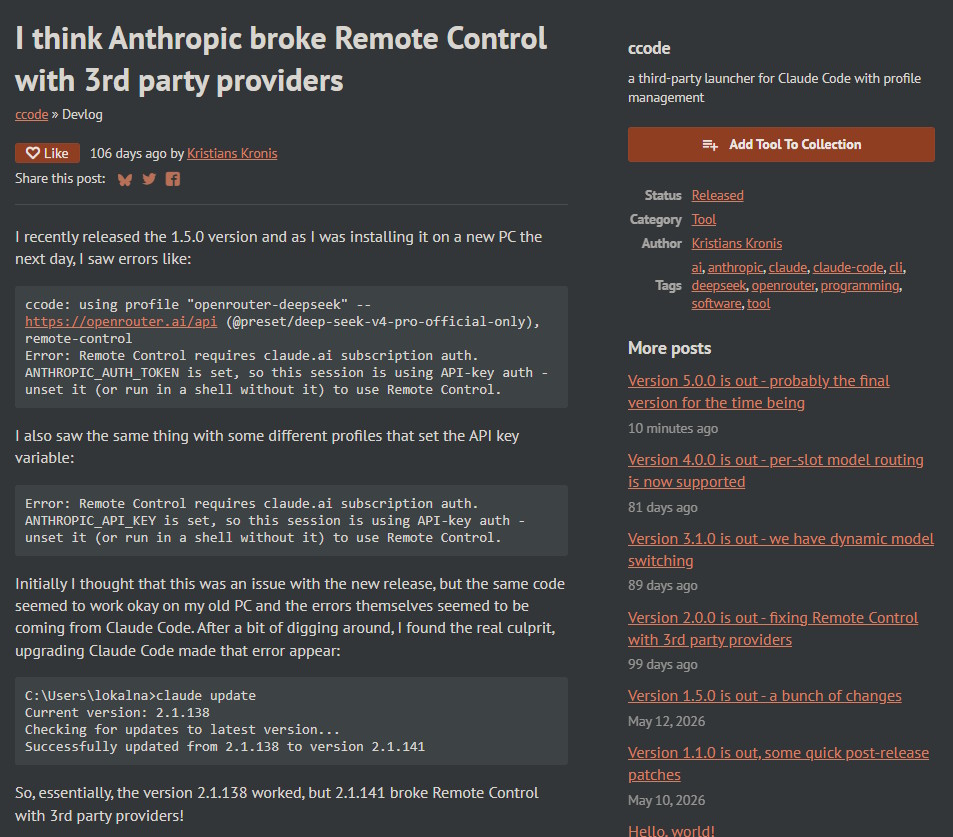Open post 'Version 1.5.0 is out'
The image size is (953, 837).
click(765, 696)
